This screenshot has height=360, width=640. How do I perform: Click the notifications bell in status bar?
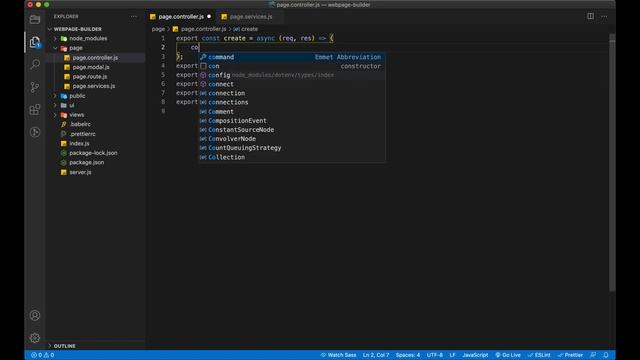click(x=606, y=355)
